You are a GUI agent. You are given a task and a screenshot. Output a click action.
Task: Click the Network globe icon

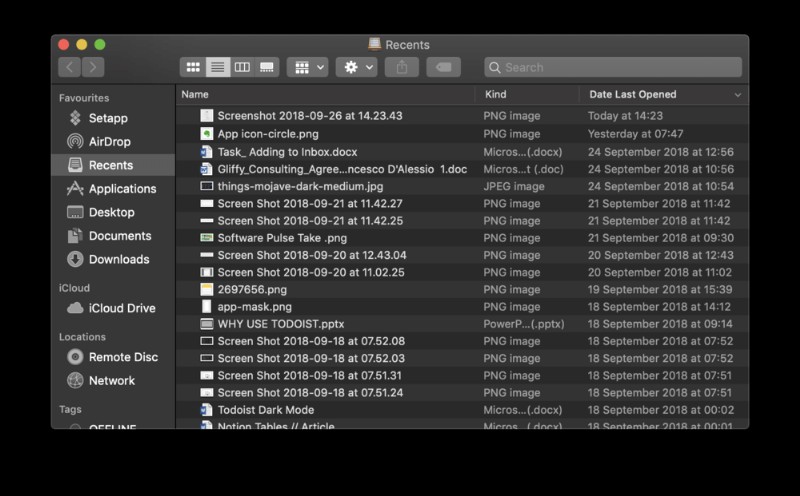click(75, 380)
